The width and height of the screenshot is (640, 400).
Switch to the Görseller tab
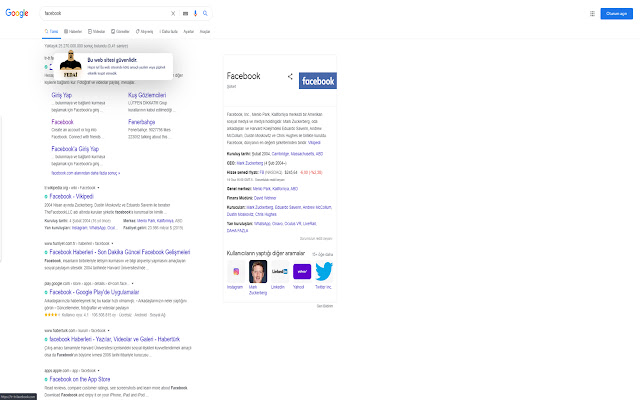pos(120,31)
